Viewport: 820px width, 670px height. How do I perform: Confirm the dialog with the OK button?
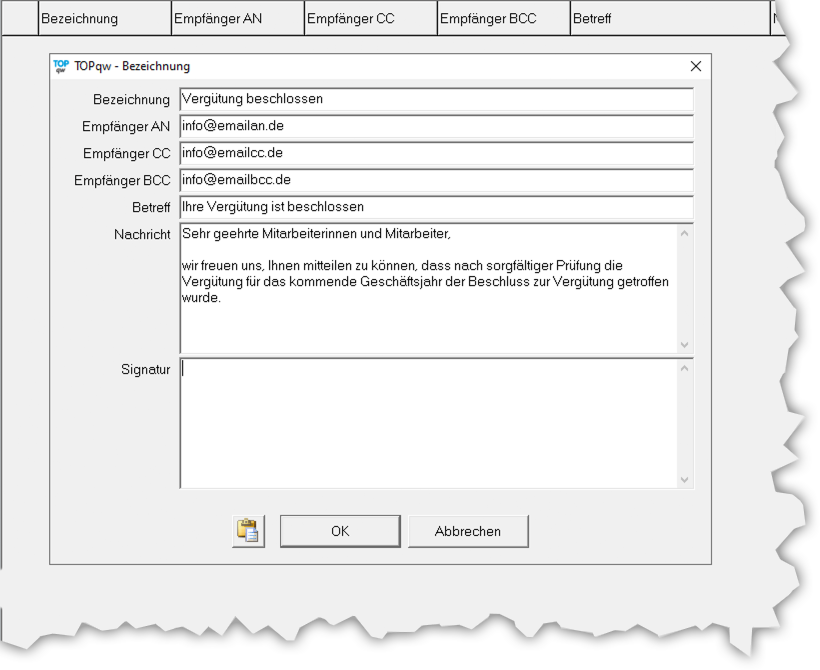(x=340, y=531)
